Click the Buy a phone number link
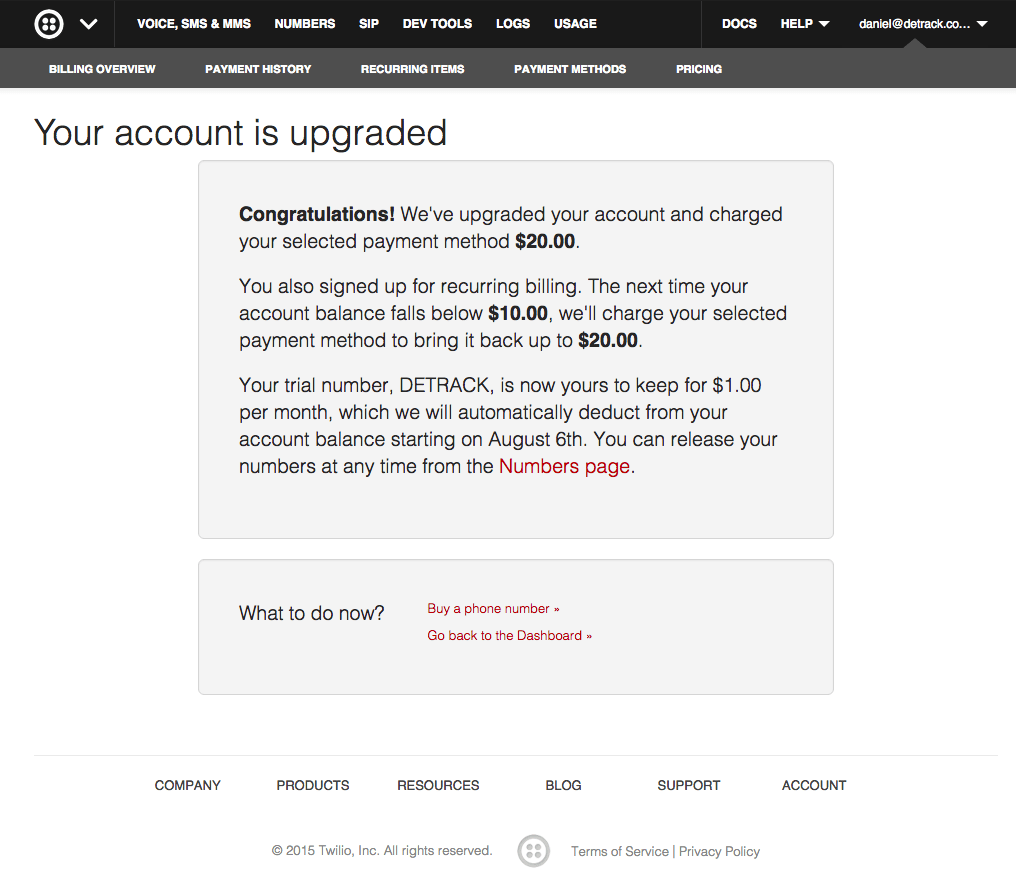This screenshot has height=881, width=1016. coord(493,609)
